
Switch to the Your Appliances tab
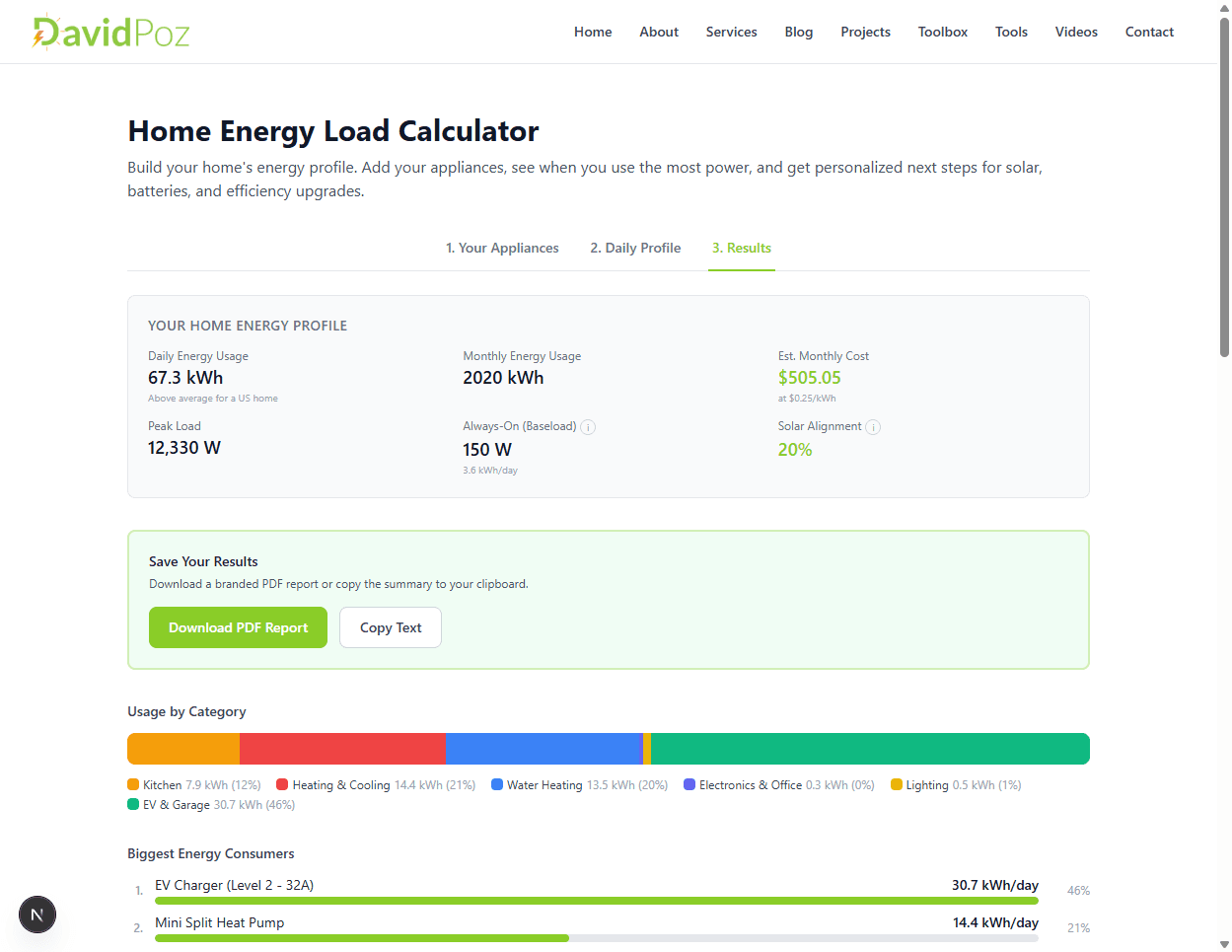(x=502, y=249)
